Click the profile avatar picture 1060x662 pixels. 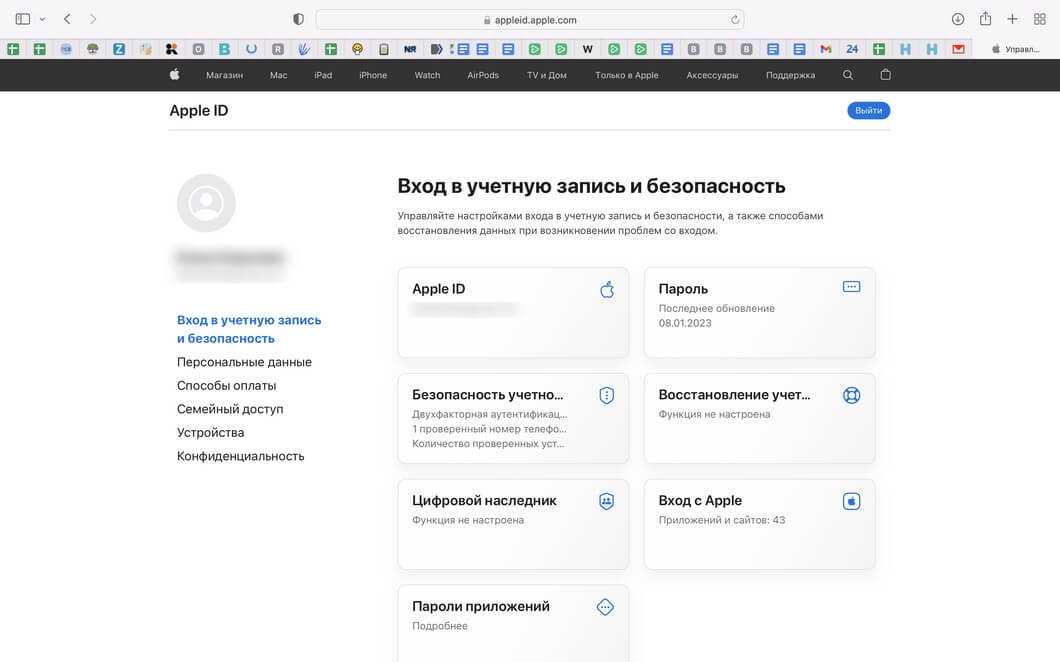pos(206,203)
